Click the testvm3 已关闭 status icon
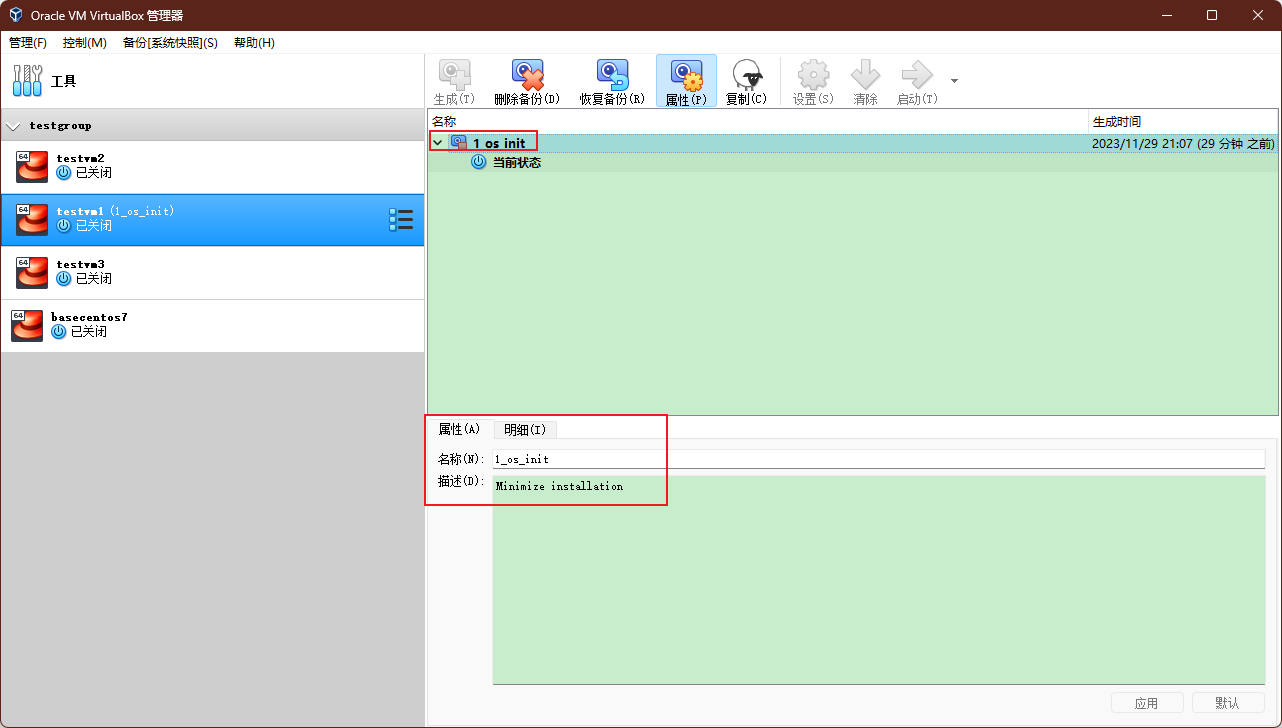The width and height of the screenshot is (1282, 728). pos(64,278)
